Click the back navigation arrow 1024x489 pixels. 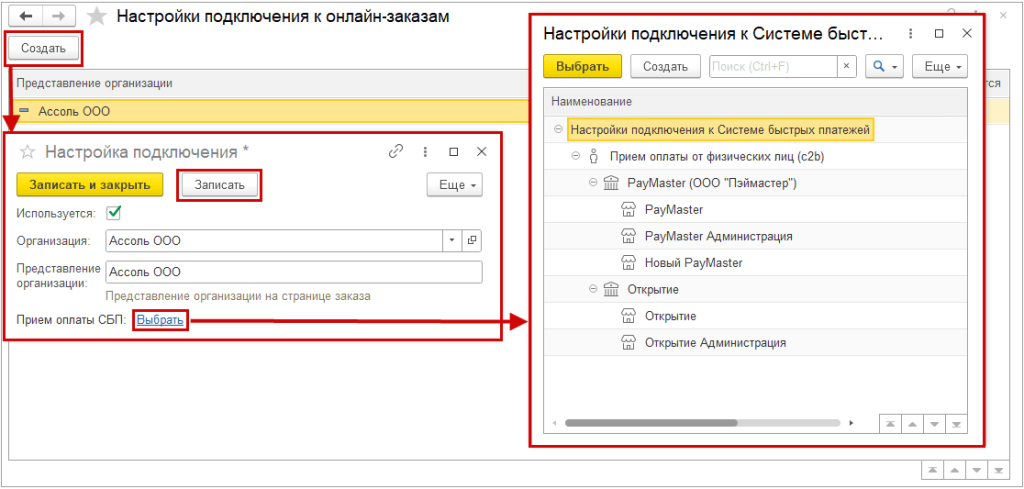pos(24,16)
